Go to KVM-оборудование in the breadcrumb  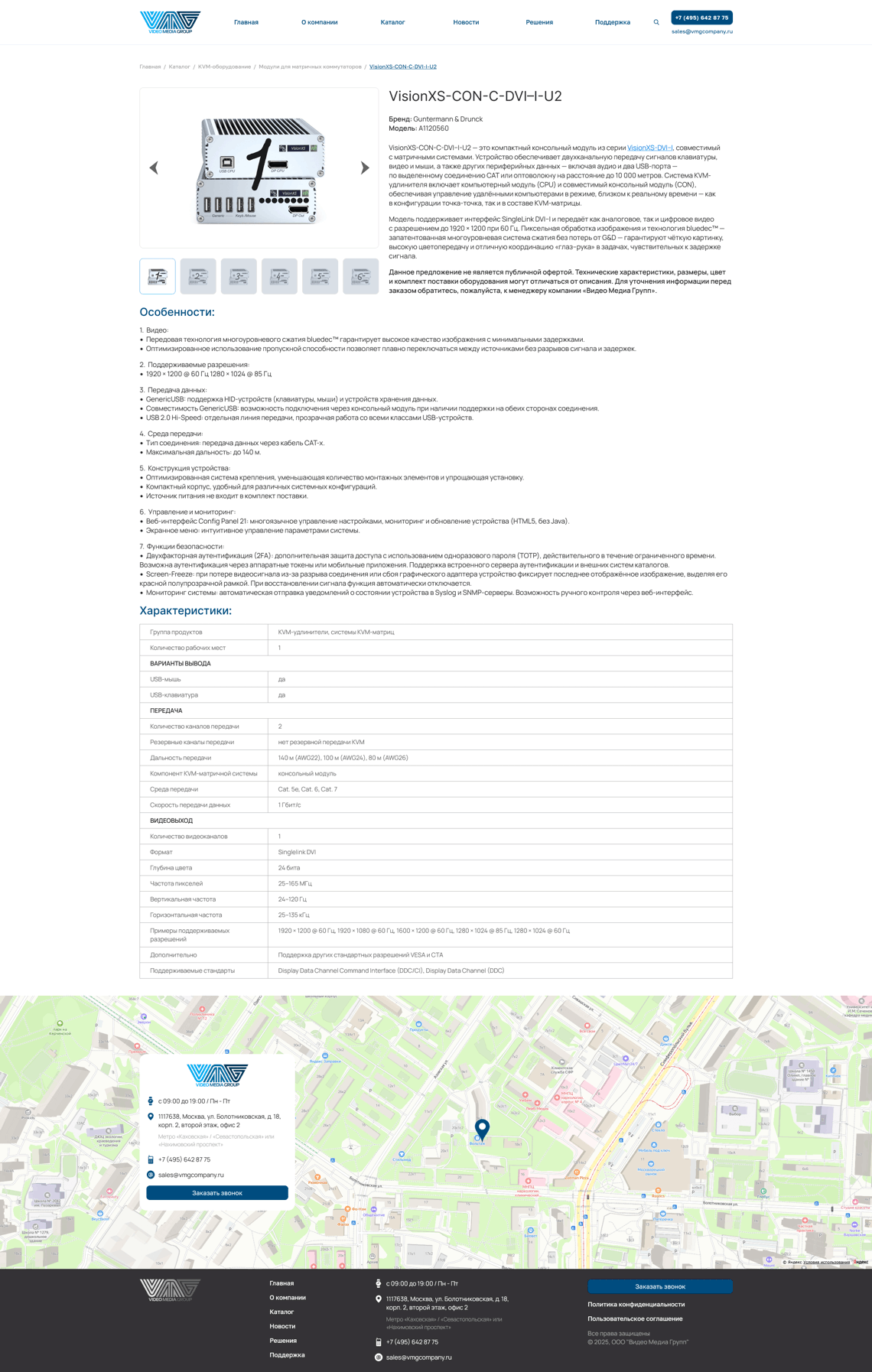click(224, 67)
